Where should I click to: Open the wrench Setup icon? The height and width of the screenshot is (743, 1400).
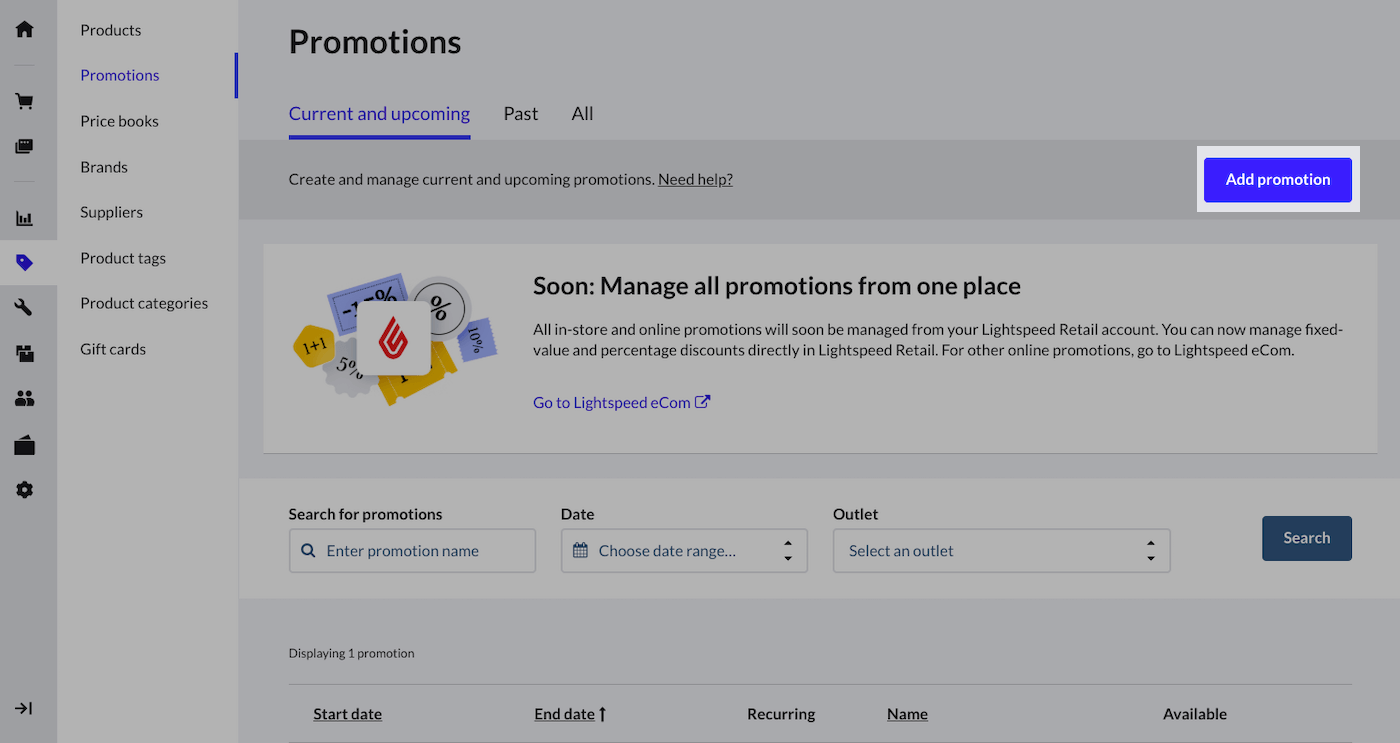(x=25, y=308)
